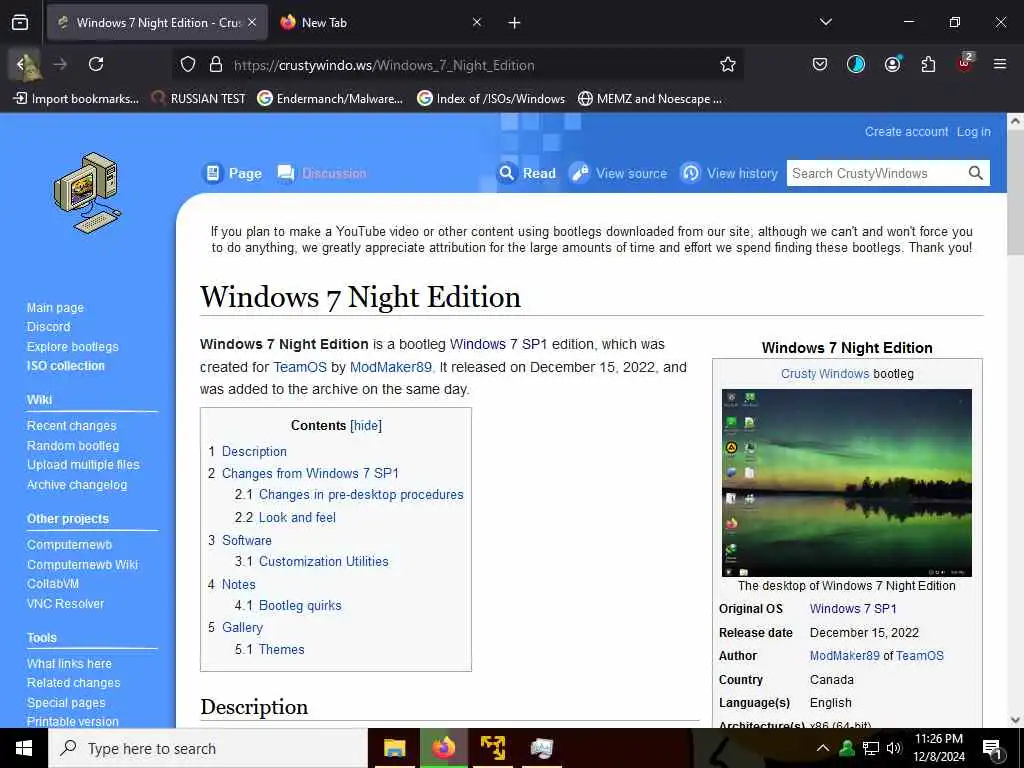Viewport: 1024px width, 768px height.
Task: Open View history tab
Action: point(729,173)
